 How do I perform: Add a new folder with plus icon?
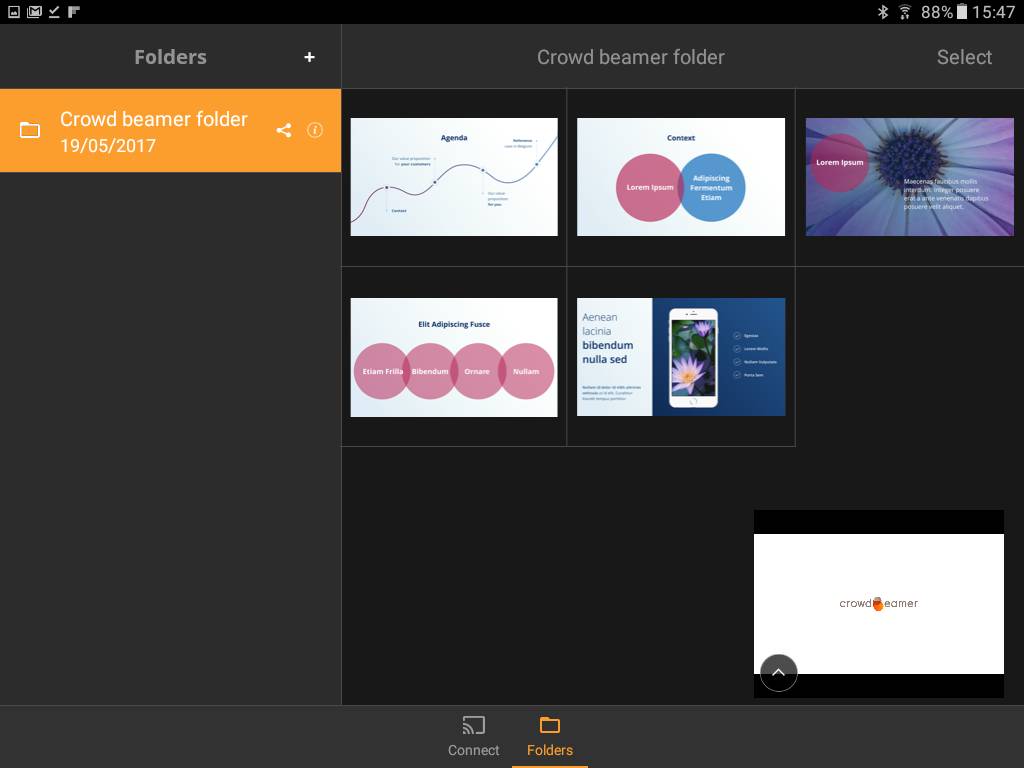tap(309, 57)
